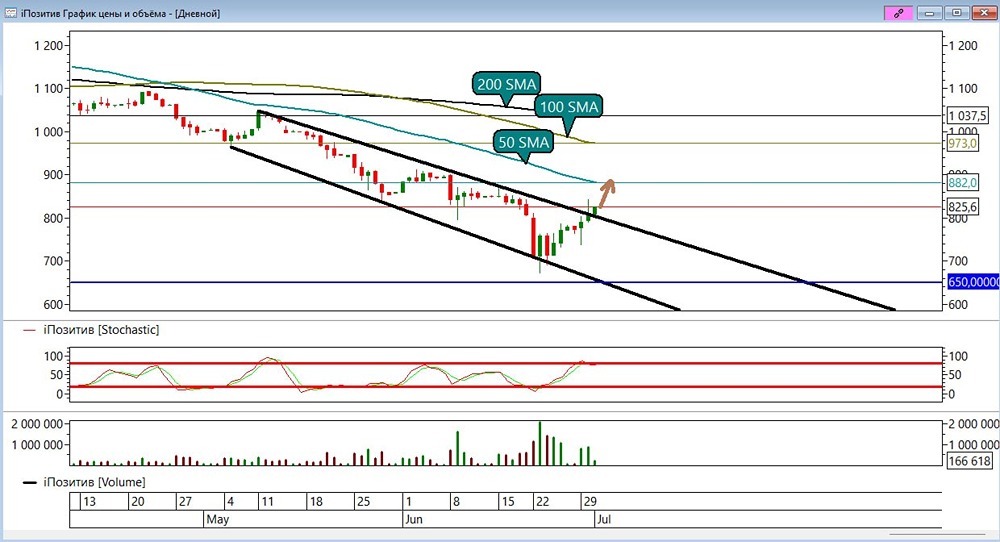1000x542 pixels.
Task: Minimize the iПозитив chart window
Action: coord(929,13)
